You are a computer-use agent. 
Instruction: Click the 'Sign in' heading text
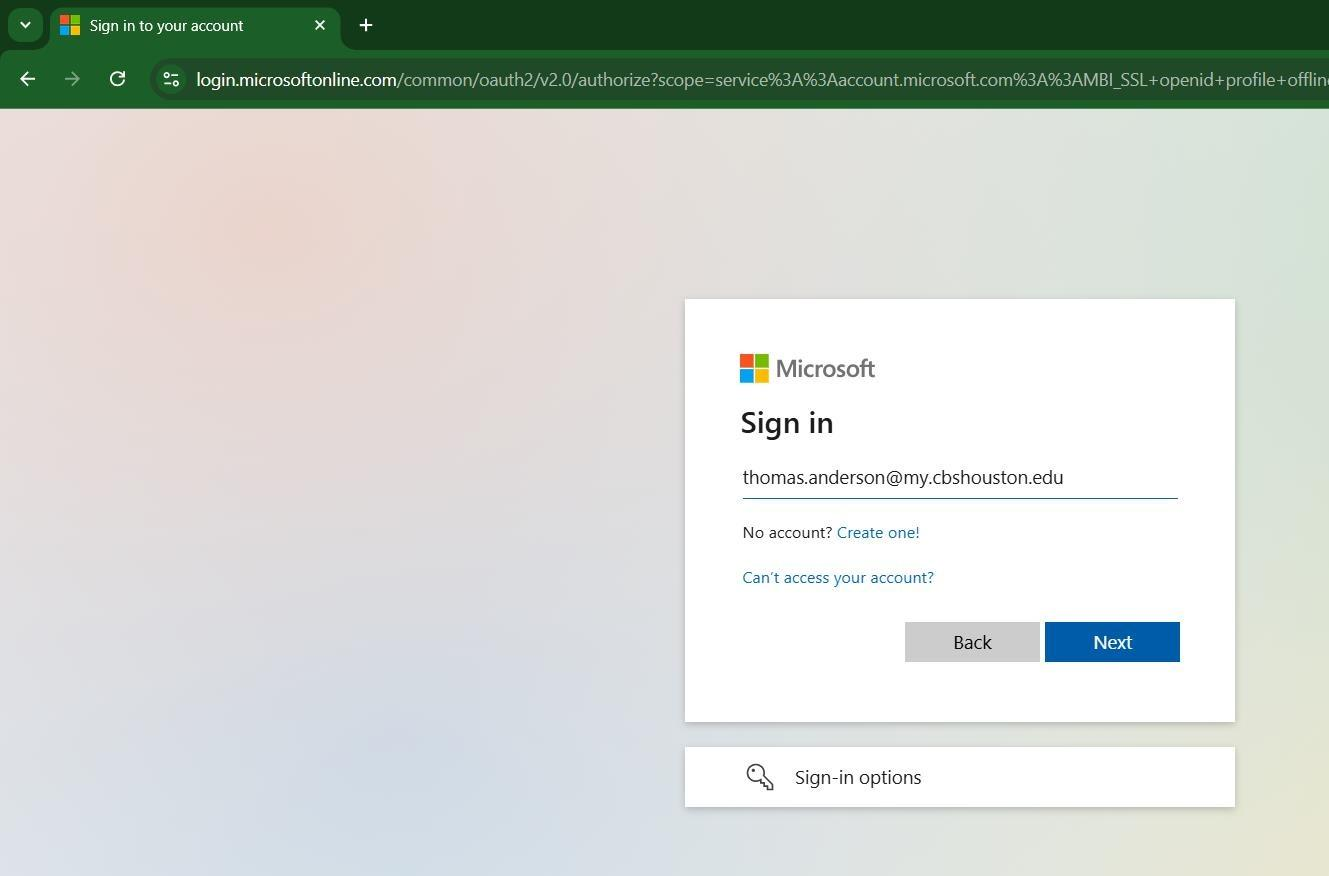coord(787,423)
